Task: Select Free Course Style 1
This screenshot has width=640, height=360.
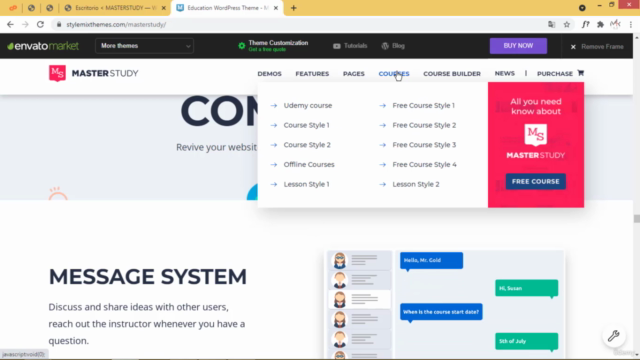Action: (423, 105)
